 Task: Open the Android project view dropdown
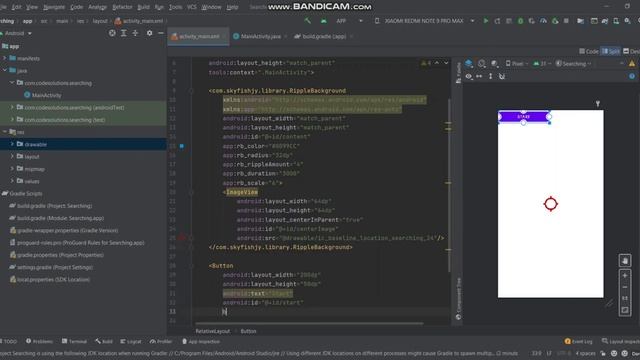[x=18, y=33]
